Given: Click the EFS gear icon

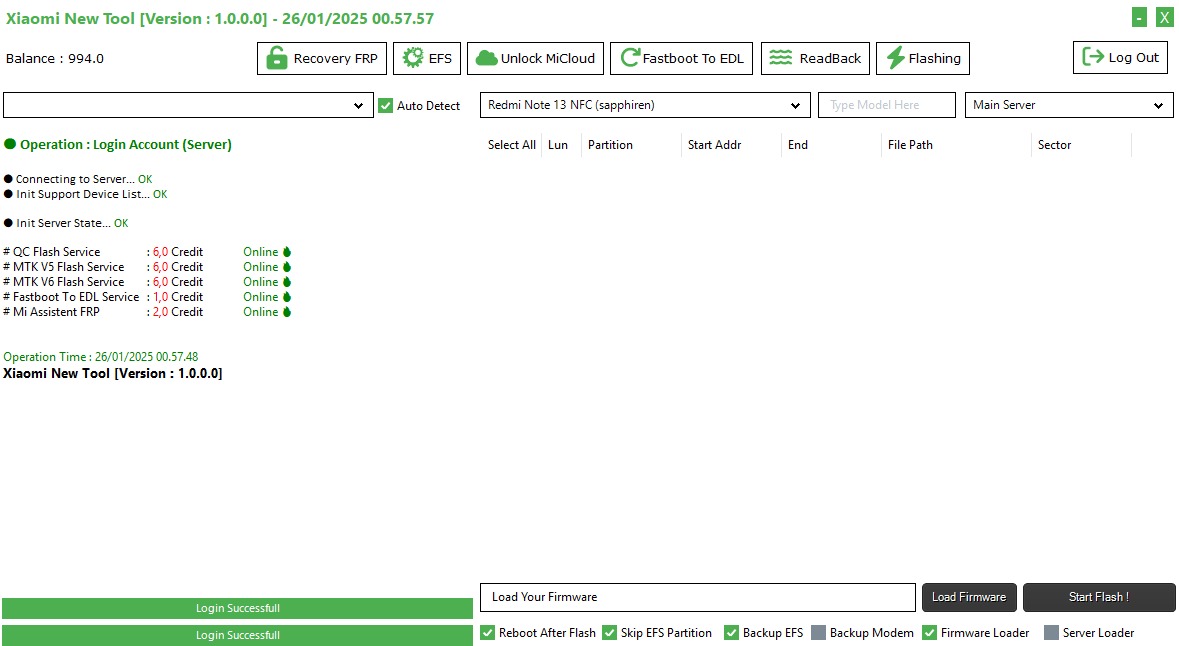Looking at the screenshot, I should click(413, 58).
